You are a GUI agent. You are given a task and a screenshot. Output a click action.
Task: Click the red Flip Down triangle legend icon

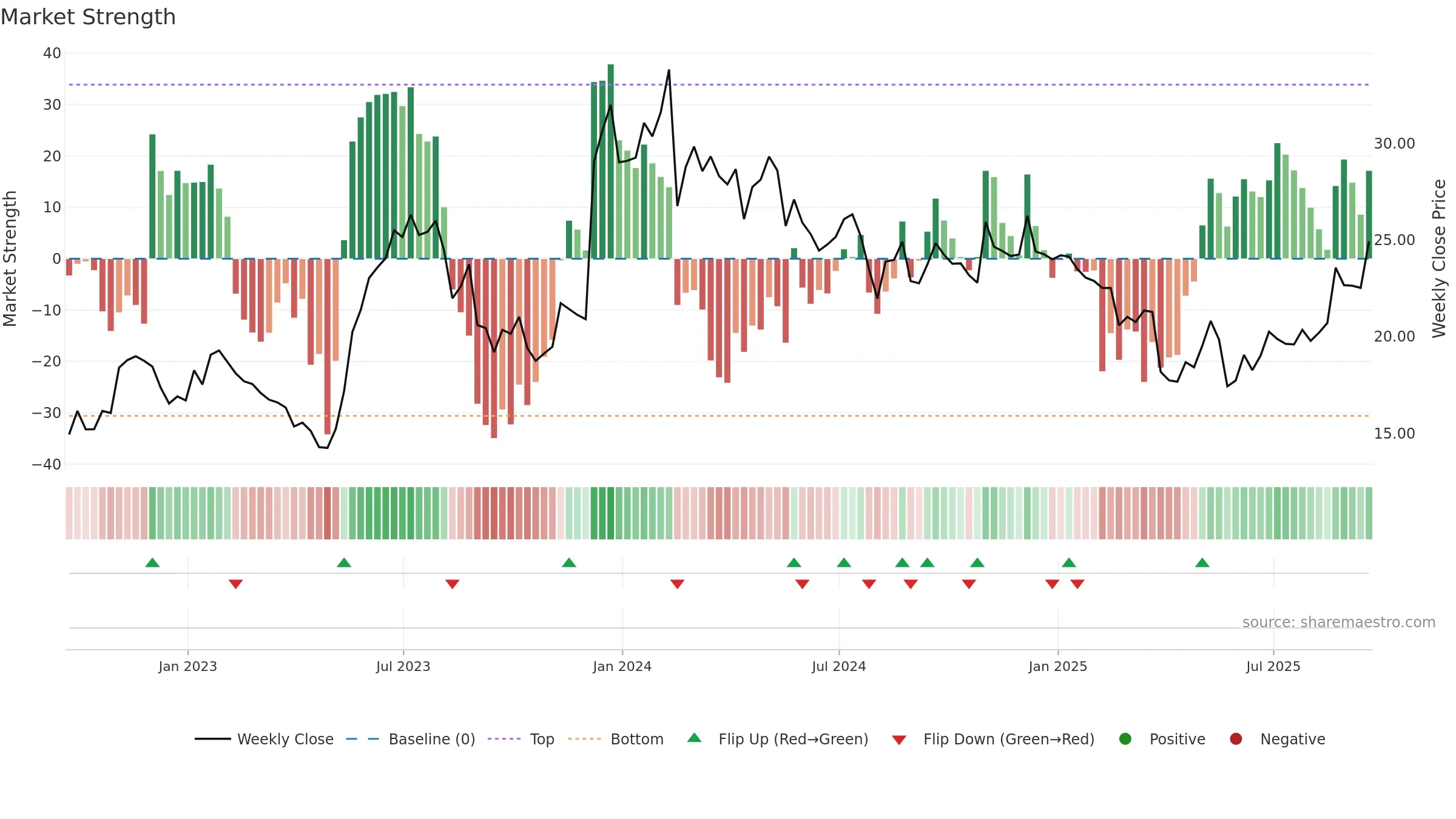pyautogui.click(x=899, y=740)
